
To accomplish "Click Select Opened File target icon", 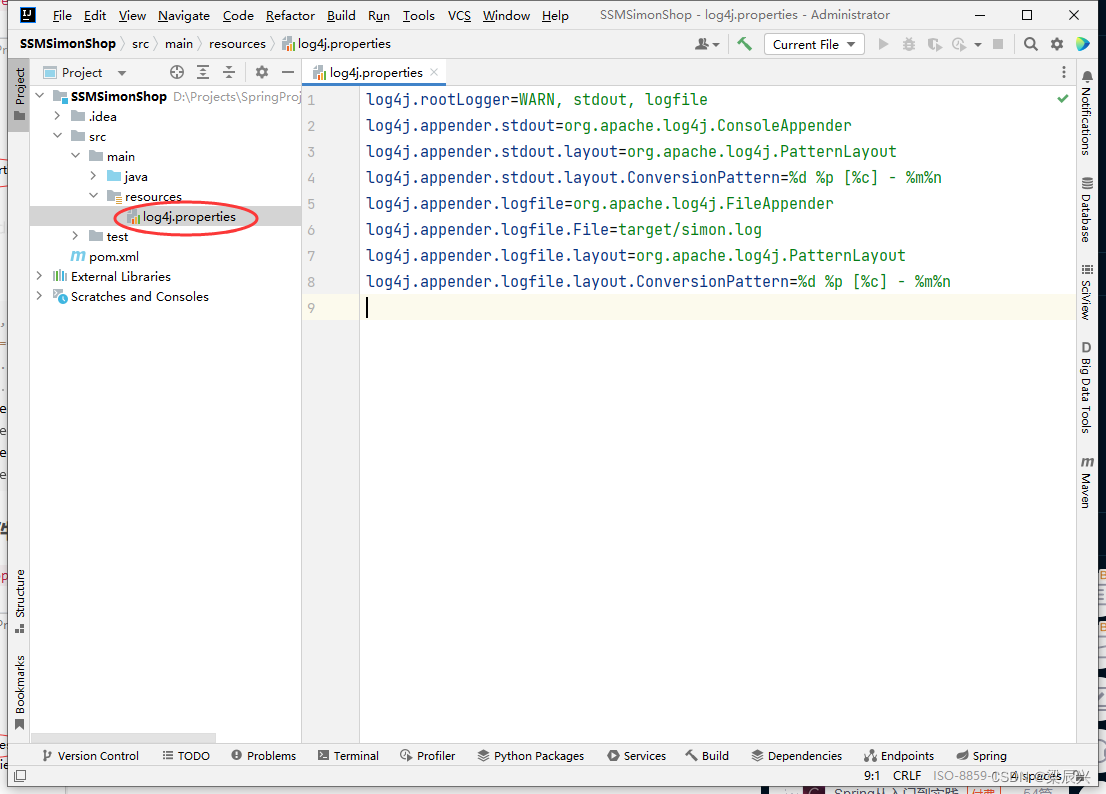I will [177, 72].
